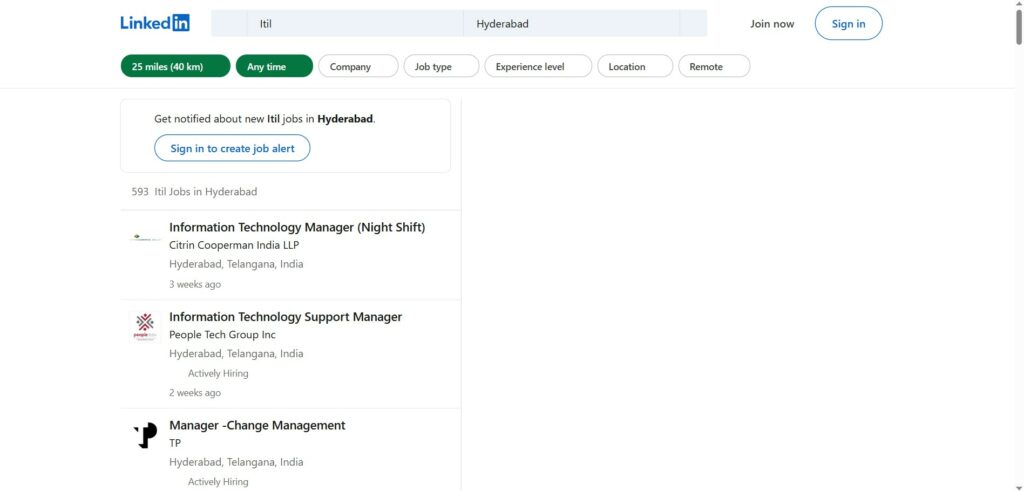Click the TP company logo
This screenshot has height=491, width=1024.
[145, 436]
